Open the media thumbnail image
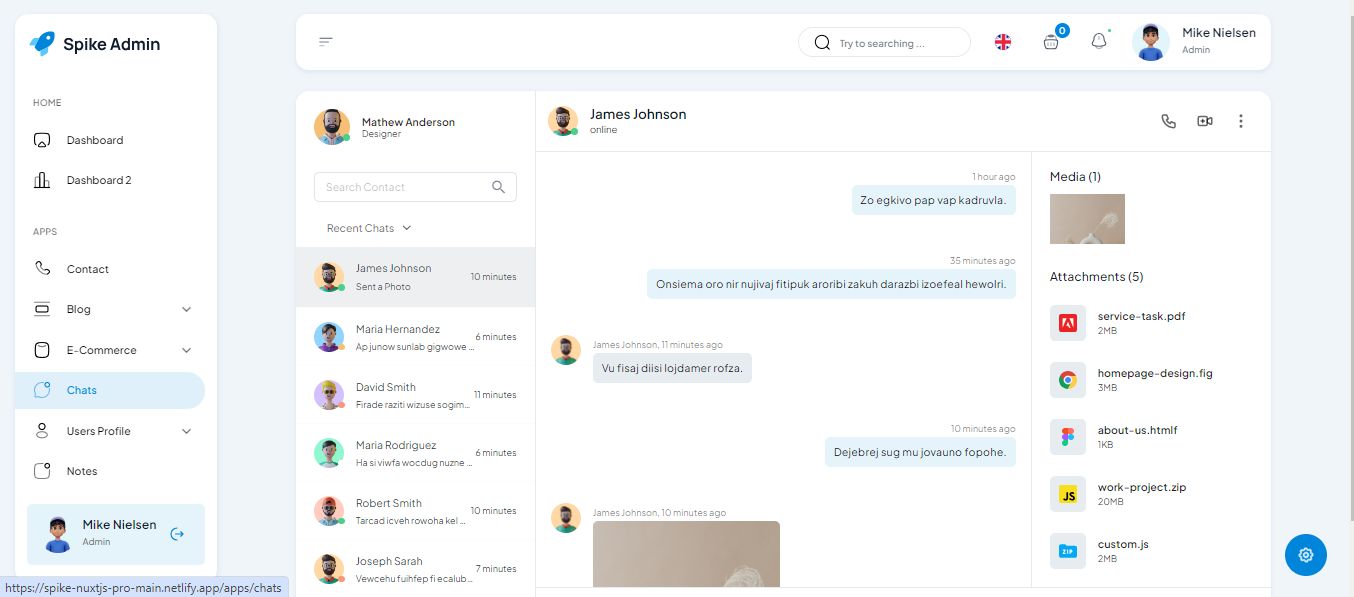 pyautogui.click(x=1087, y=219)
